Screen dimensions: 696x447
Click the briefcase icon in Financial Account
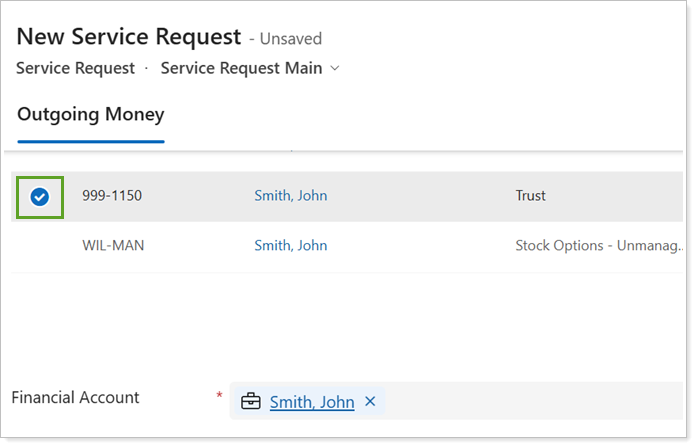coord(251,402)
